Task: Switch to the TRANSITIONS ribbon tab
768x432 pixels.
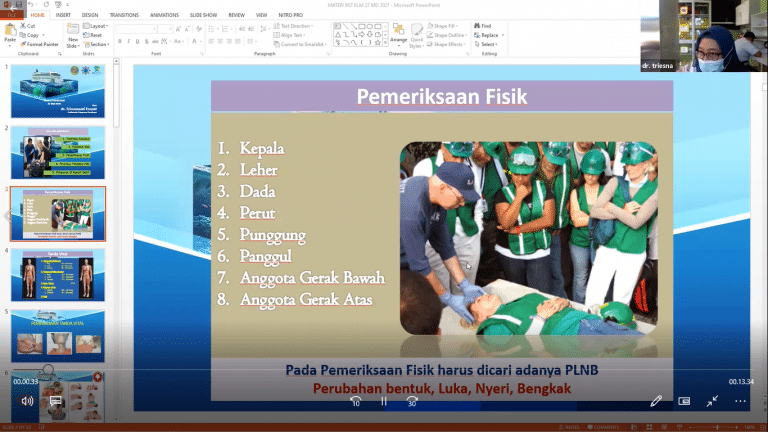Action: pos(124,15)
